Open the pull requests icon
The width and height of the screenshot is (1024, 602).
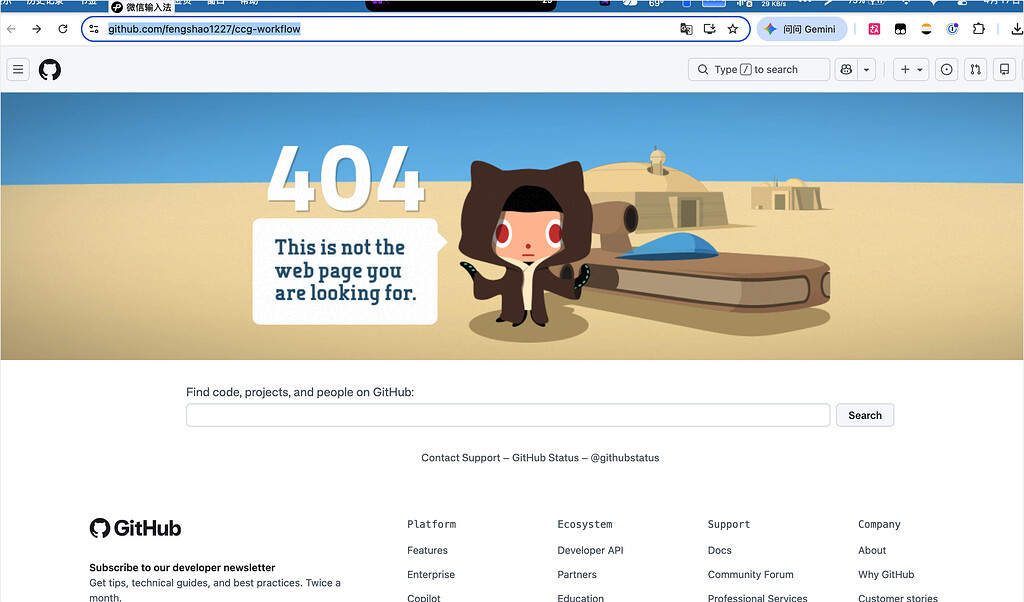pyautogui.click(x=975, y=69)
